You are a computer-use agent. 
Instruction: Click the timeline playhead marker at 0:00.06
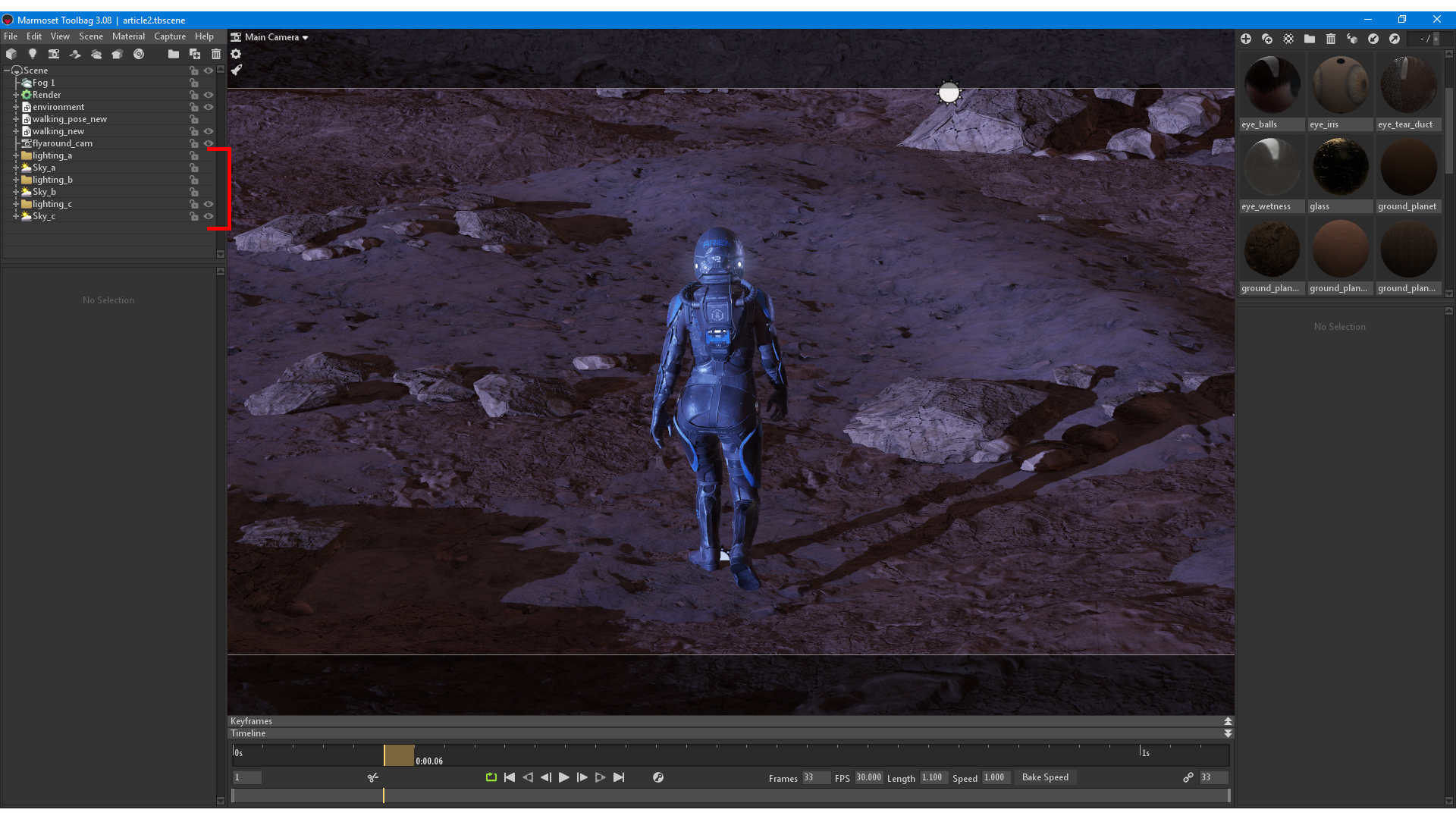(x=399, y=755)
